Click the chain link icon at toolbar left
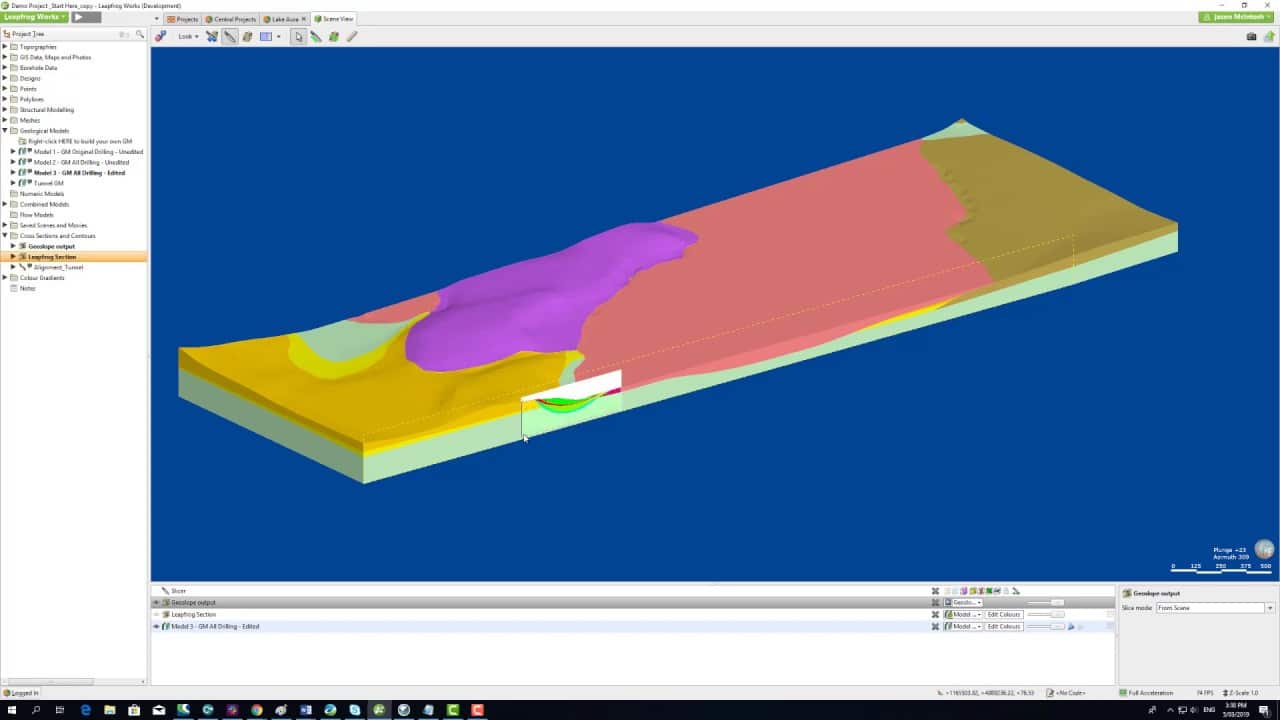 [x=160, y=36]
